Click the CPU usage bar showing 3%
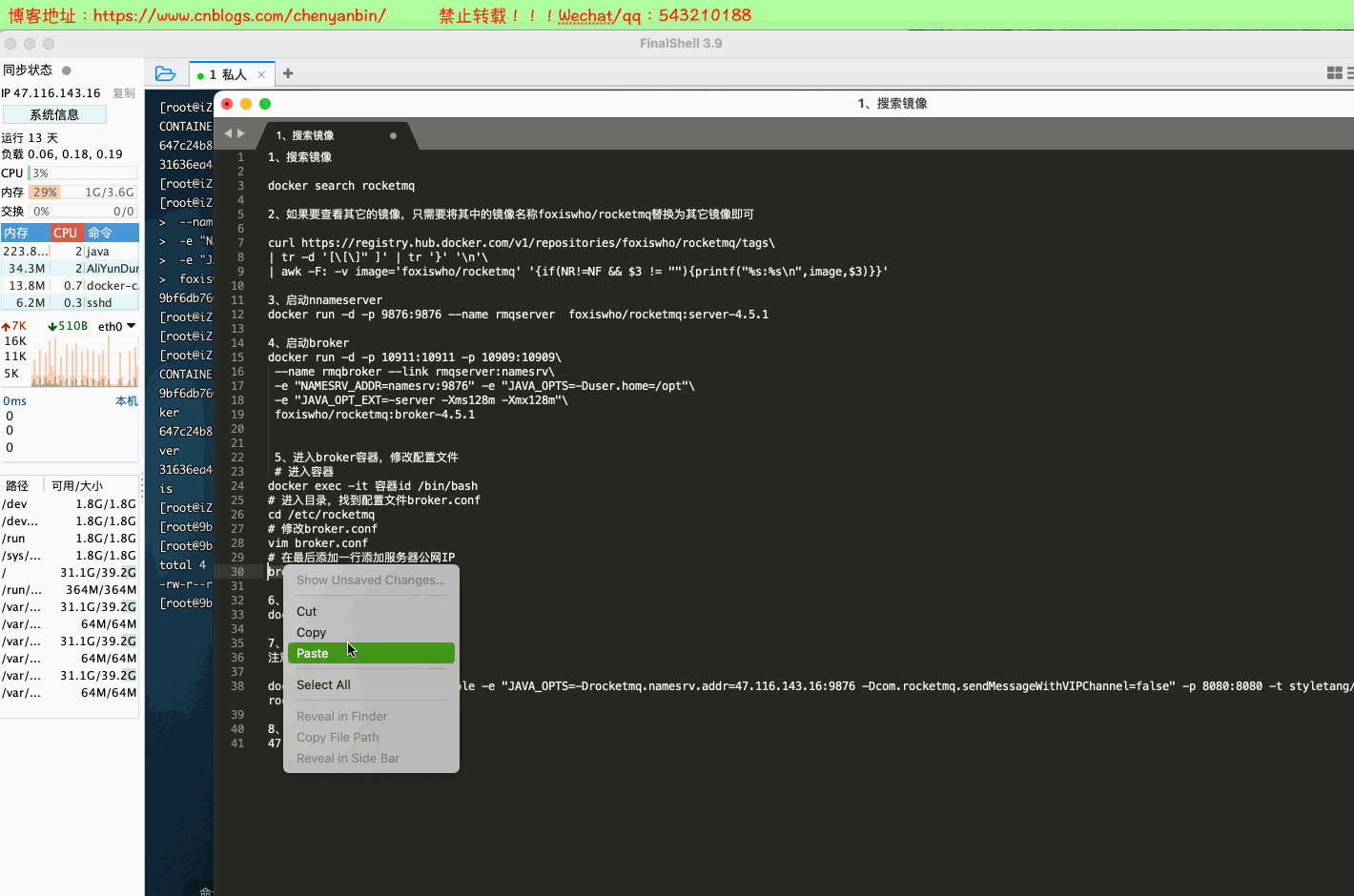Screen dimensions: 1354x896 (83, 173)
